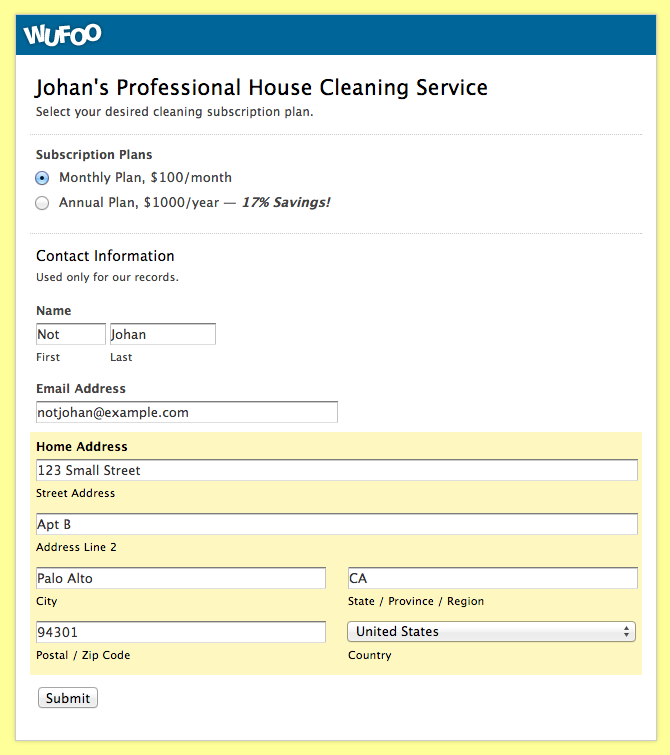The image size is (670, 755).
Task: Click the Wufoo logo in header
Action: pyautogui.click(x=62, y=35)
